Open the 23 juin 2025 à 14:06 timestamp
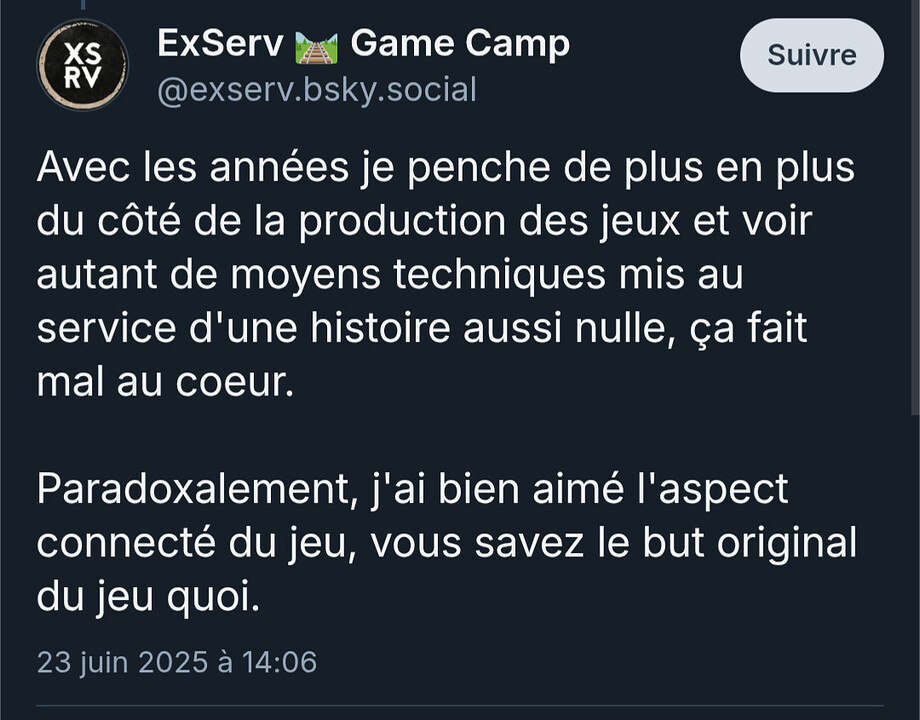The image size is (920, 720). coord(177,662)
